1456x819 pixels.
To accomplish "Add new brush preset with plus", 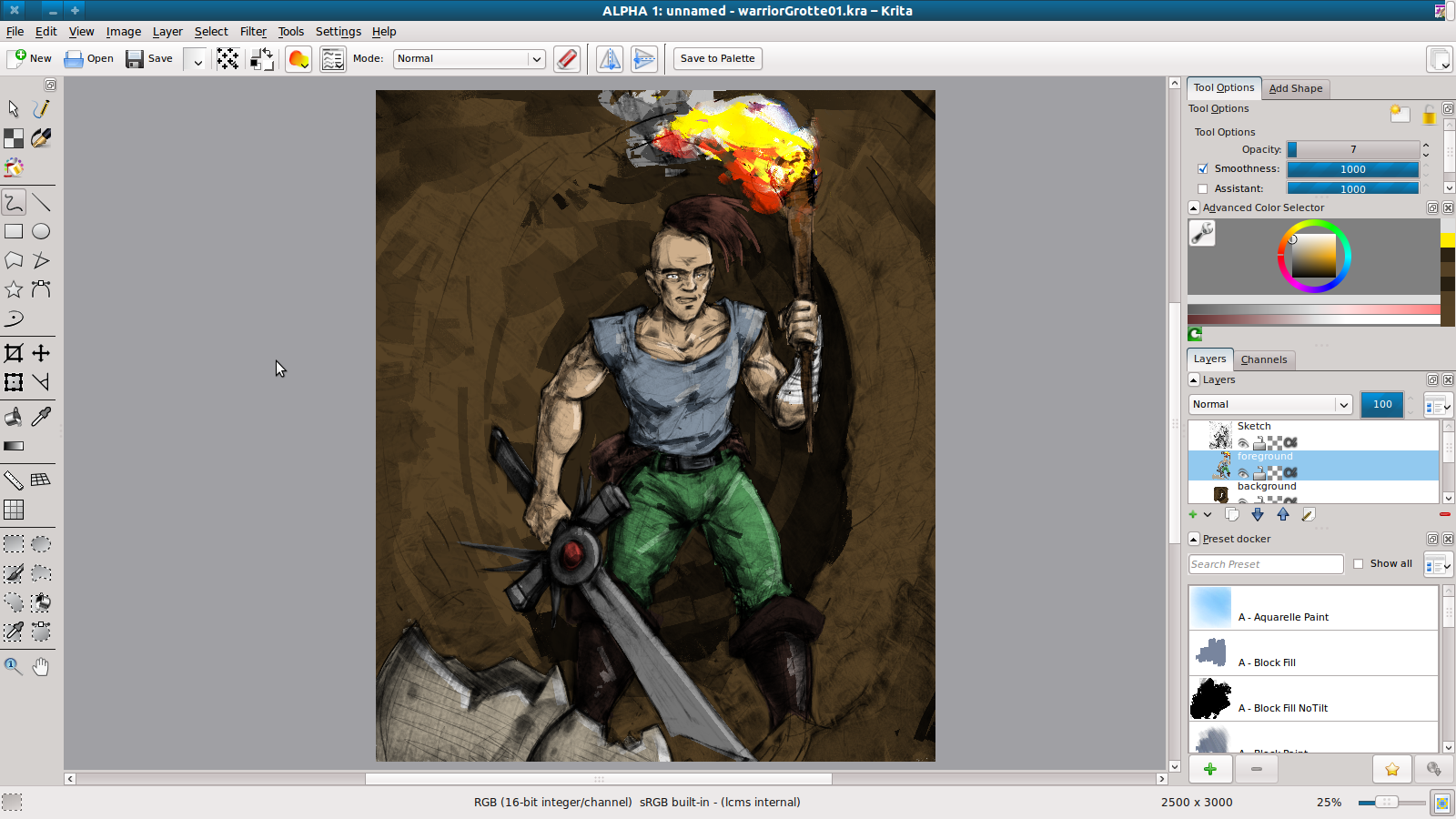I will [1210, 770].
